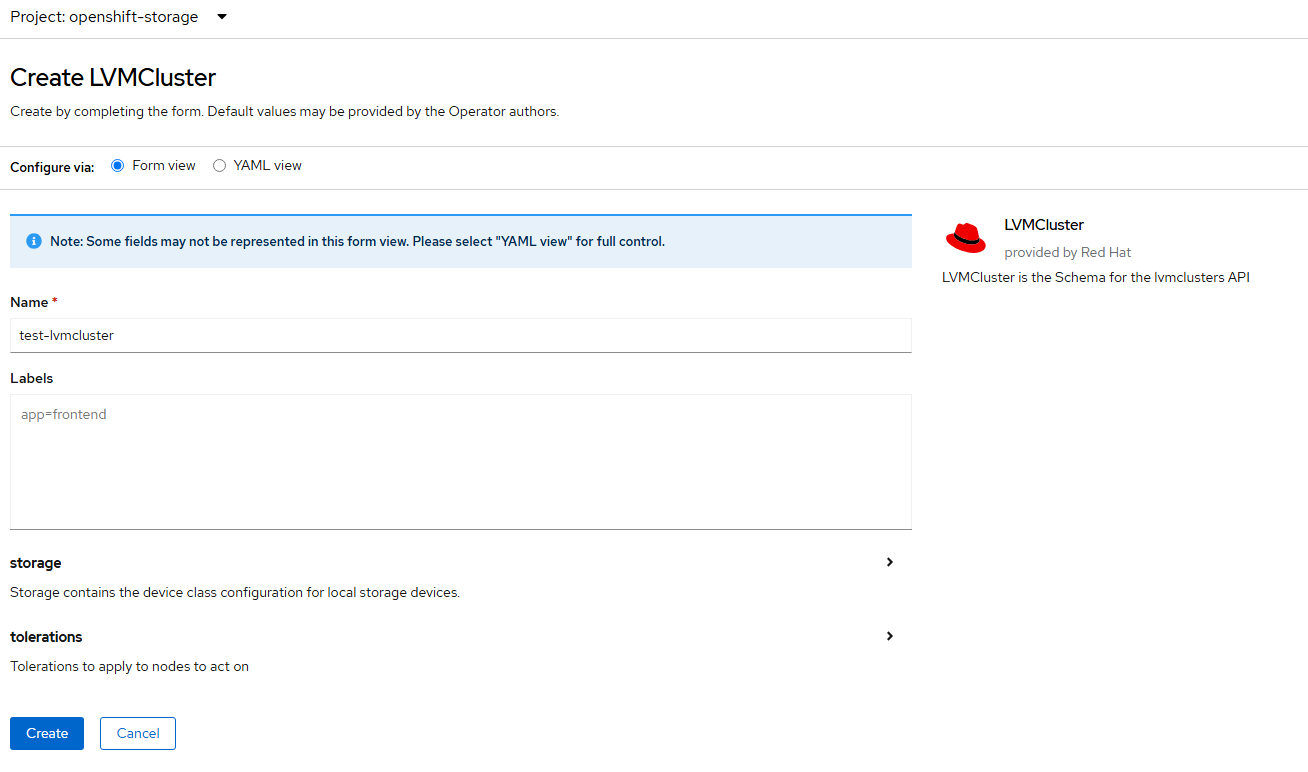Select the Form view radio button
Viewport: 1308px width, 772px height.
point(117,166)
